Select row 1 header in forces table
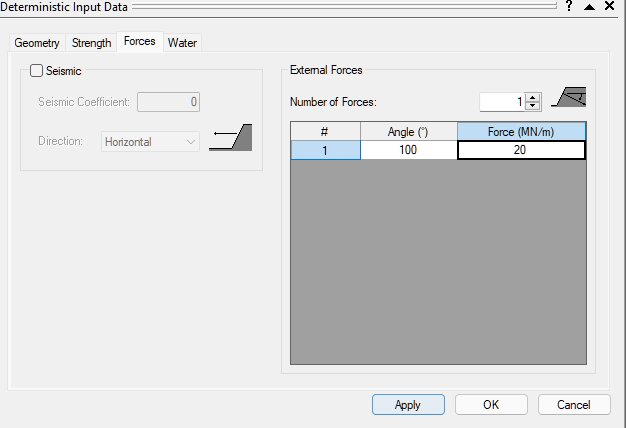This screenshot has width=626, height=428. [324, 150]
